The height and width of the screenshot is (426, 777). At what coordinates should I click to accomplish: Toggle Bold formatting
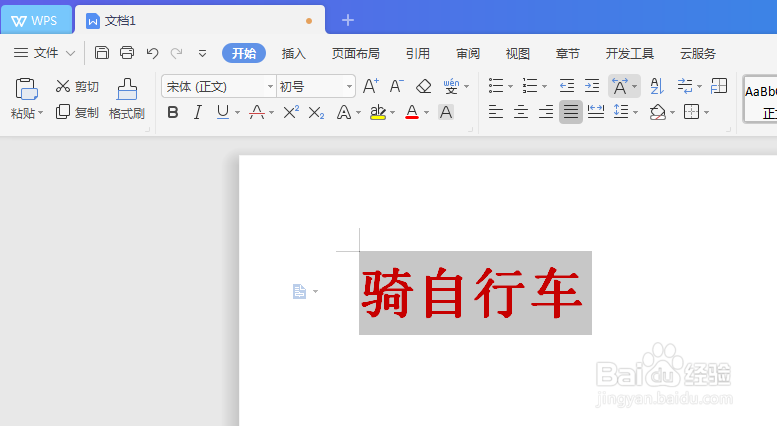click(x=172, y=112)
